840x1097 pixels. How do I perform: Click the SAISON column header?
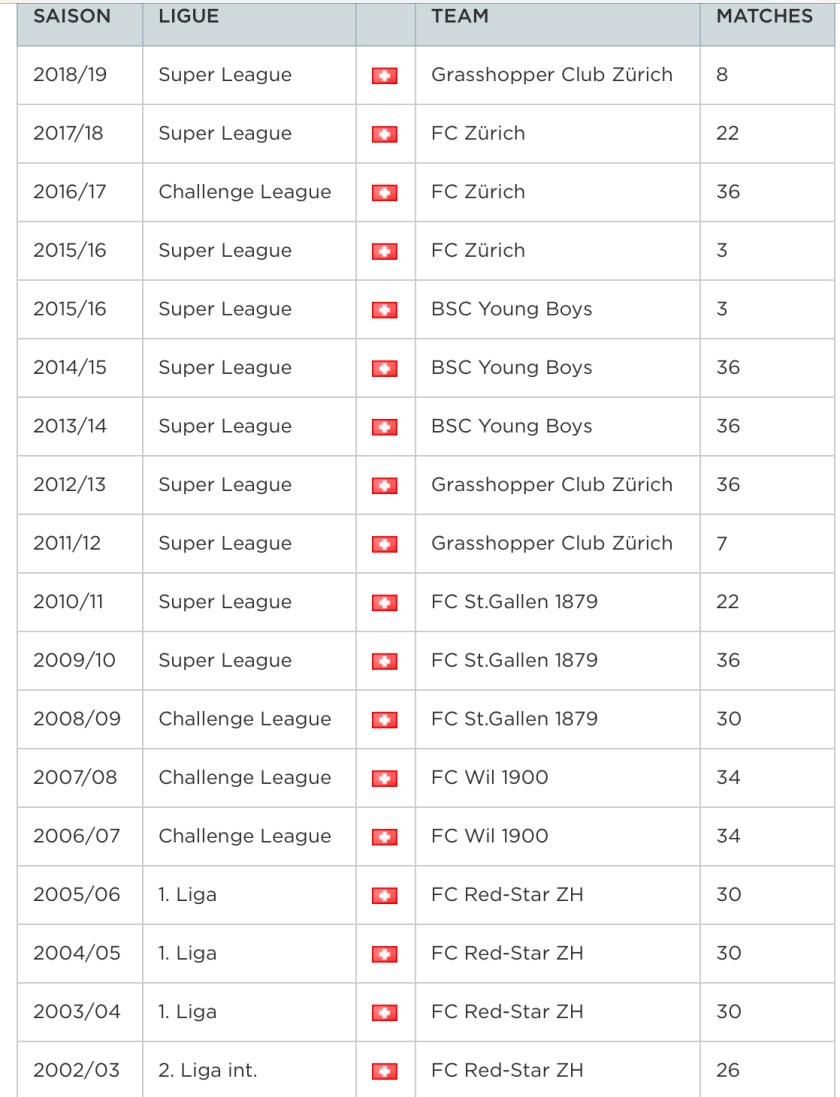(x=72, y=17)
